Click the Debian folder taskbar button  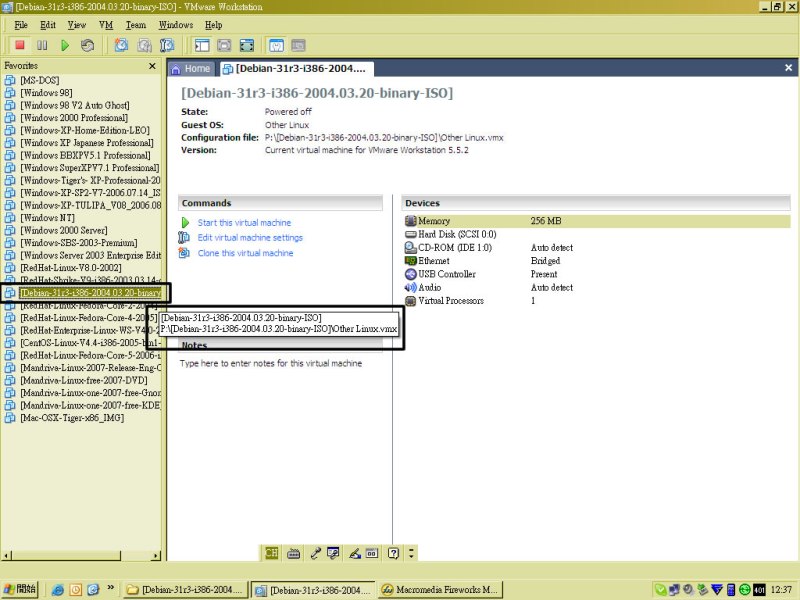[186, 590]
